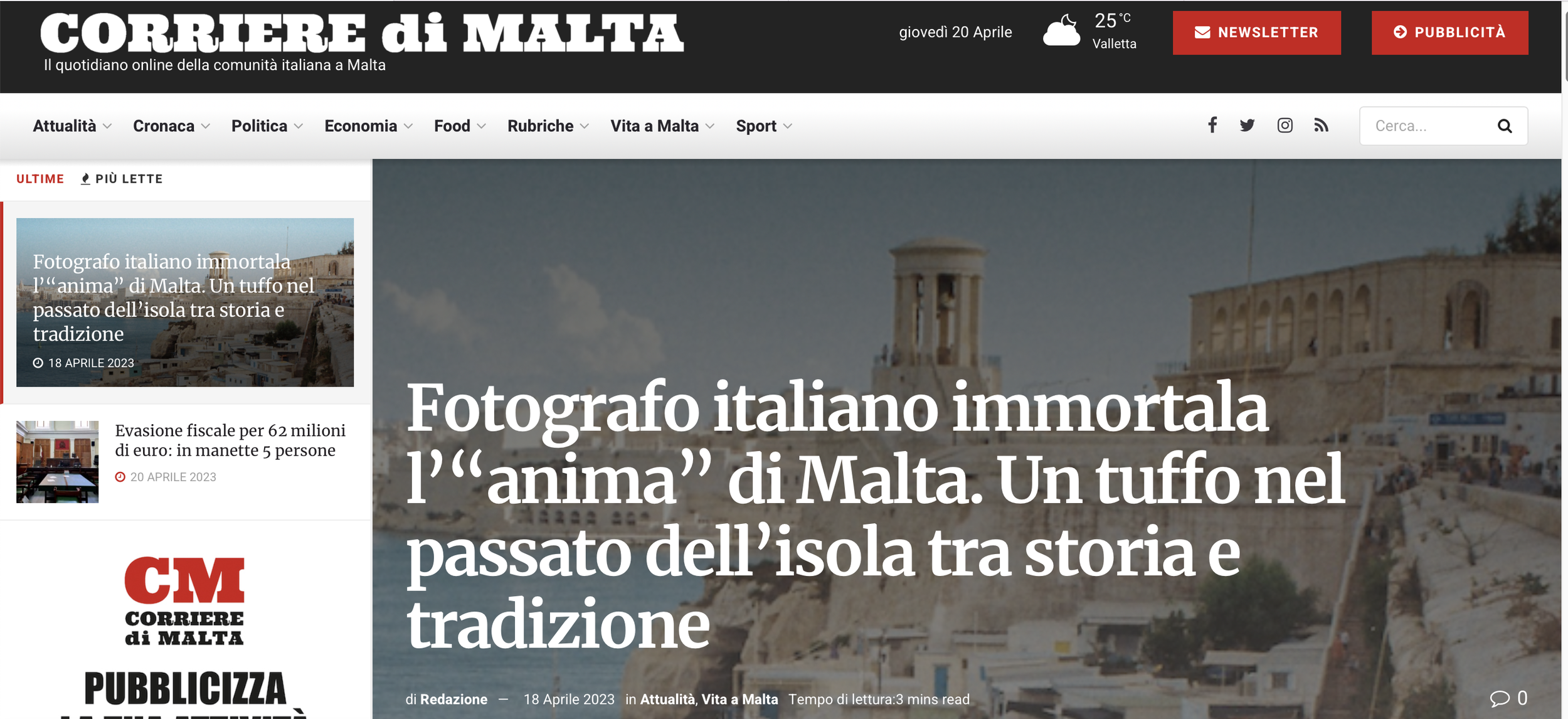Screen dimensions: 1568x719
Task: Click the search magnifier icon
Action: coord(1504,126)
